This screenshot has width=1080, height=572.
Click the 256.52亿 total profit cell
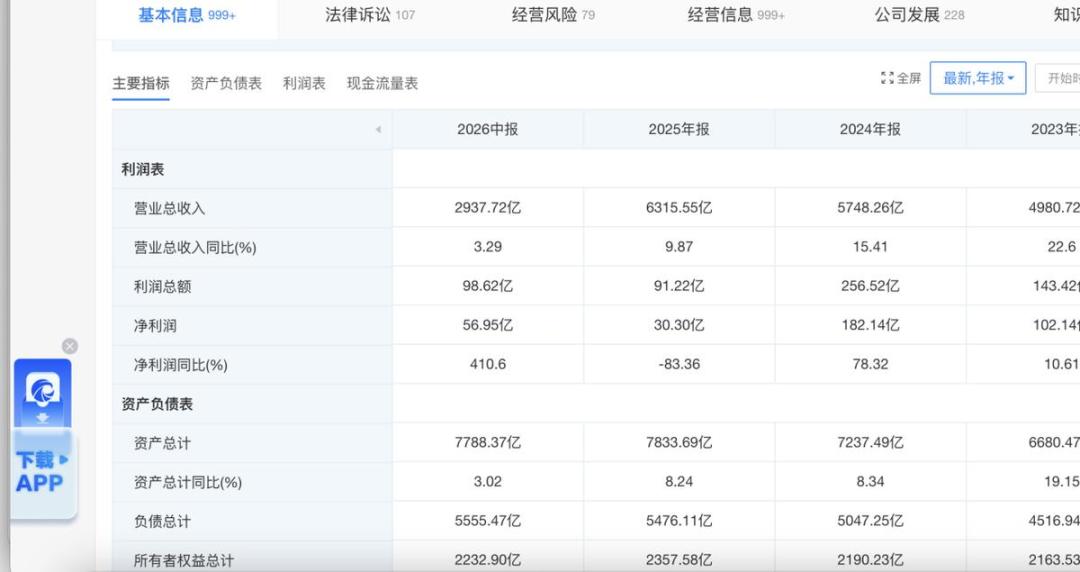871,286
